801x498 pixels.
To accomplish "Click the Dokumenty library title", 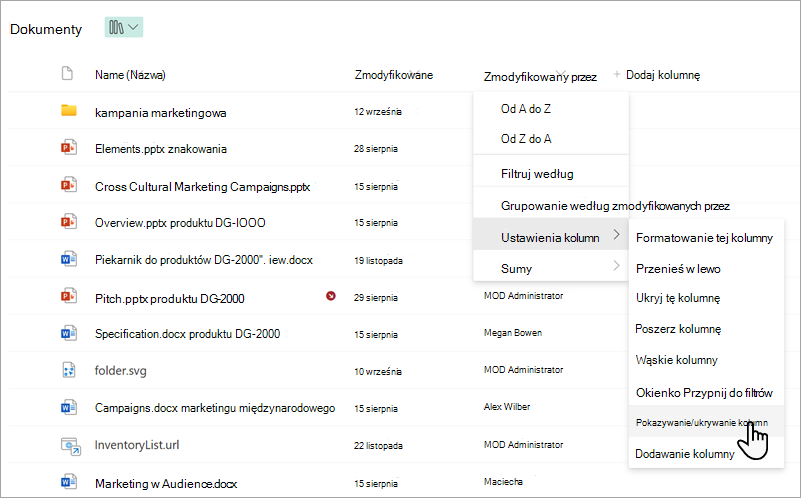I will pos(46,29).
